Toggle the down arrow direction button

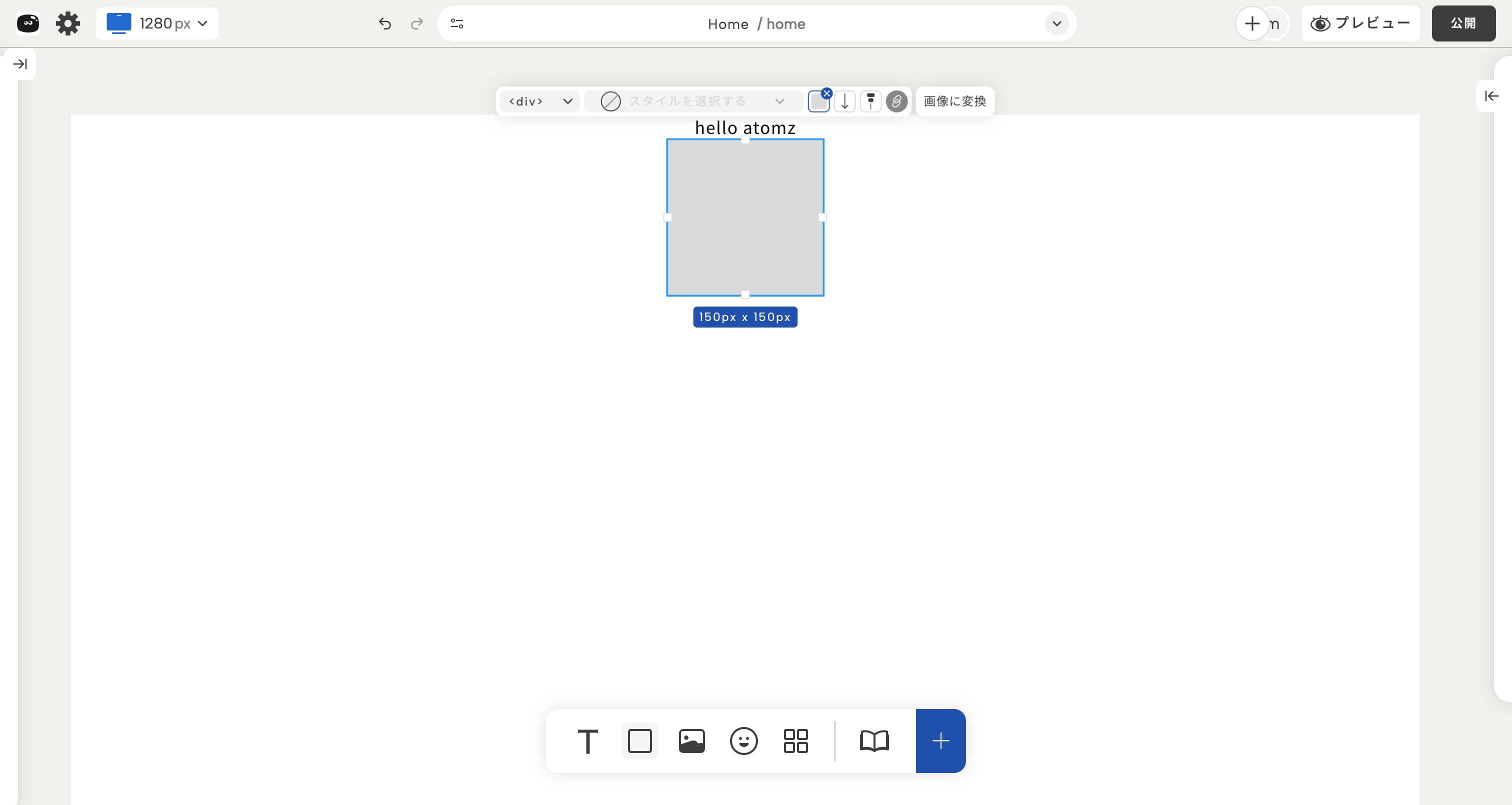pos(844,101)
